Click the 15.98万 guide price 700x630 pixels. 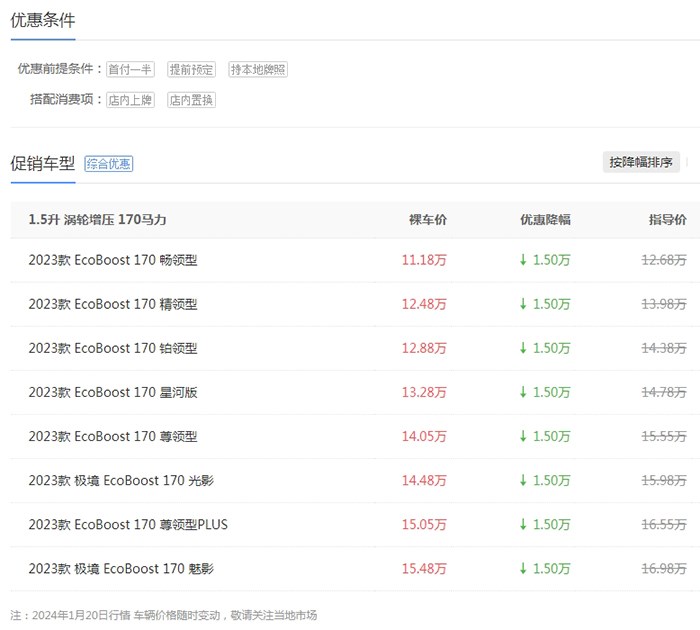pyautogui.click(x=664, y=480)
